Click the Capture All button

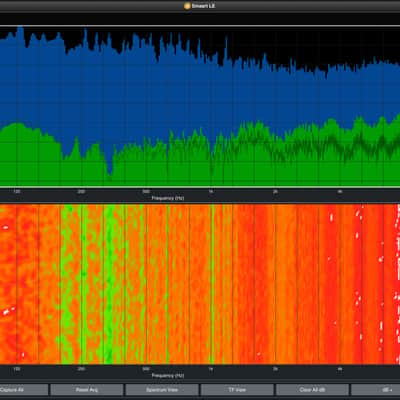(x=24, y=390)
